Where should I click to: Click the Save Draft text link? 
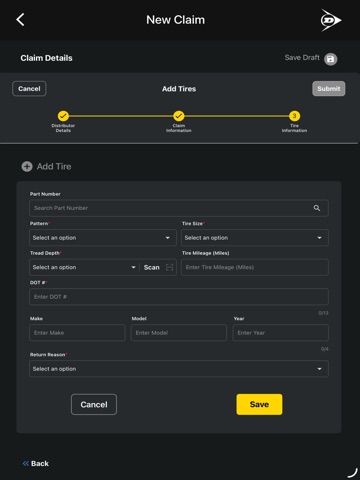pos(302,58)
